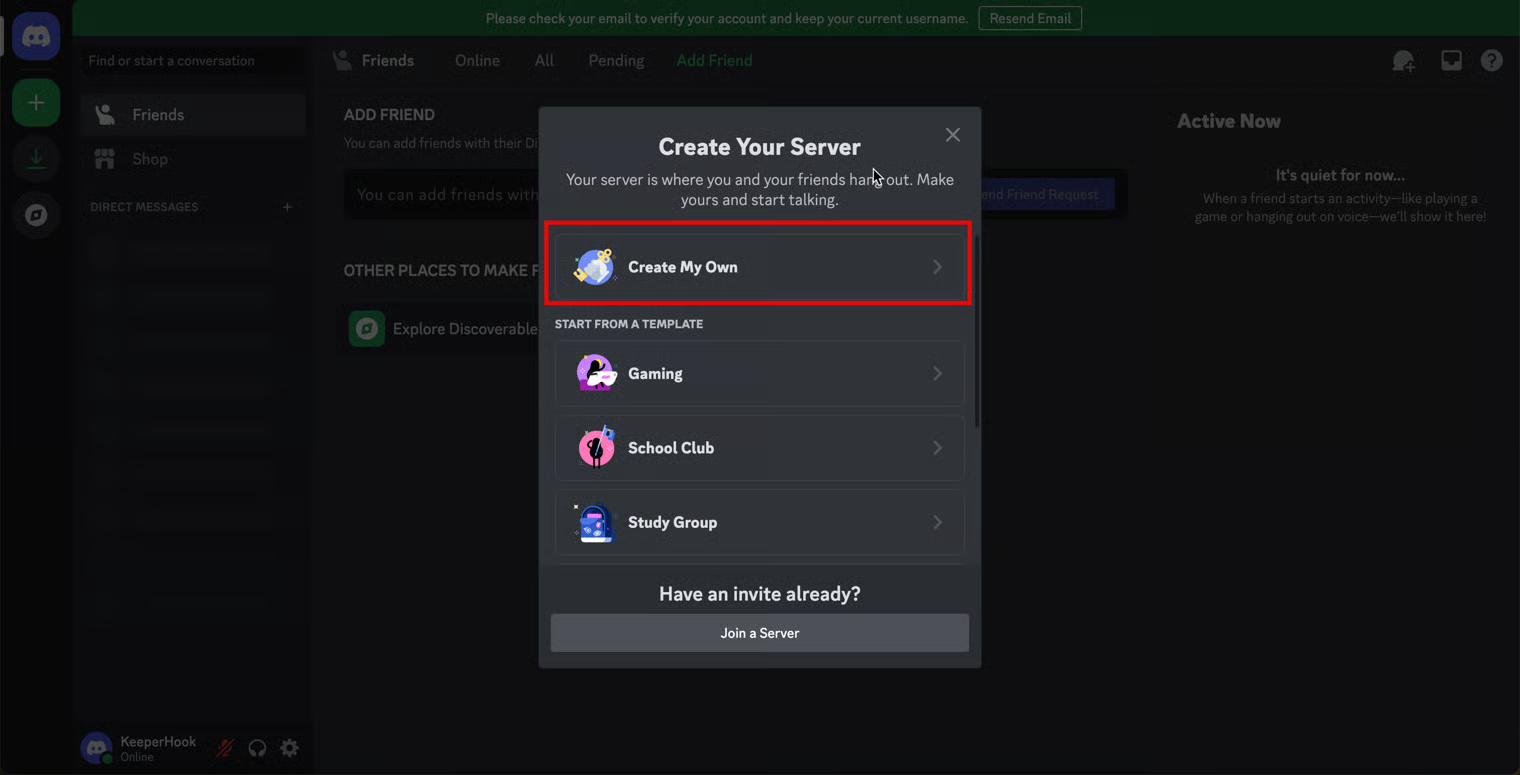1520x775 pixels.
Task: Click the Resend Email button
Action: pyautogui.click(x=1029, y=18)
